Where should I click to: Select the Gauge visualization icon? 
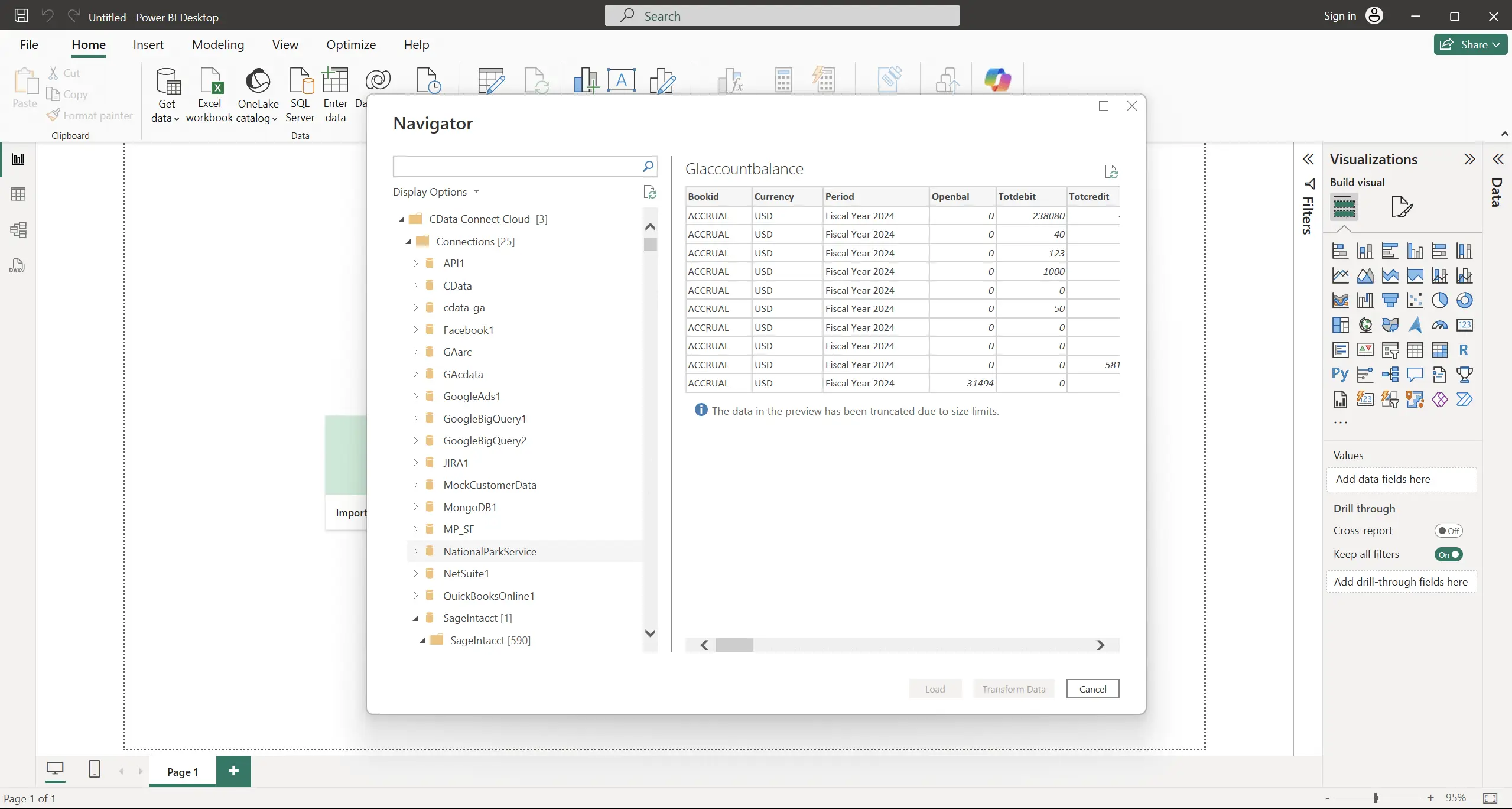click(1440, 325)
